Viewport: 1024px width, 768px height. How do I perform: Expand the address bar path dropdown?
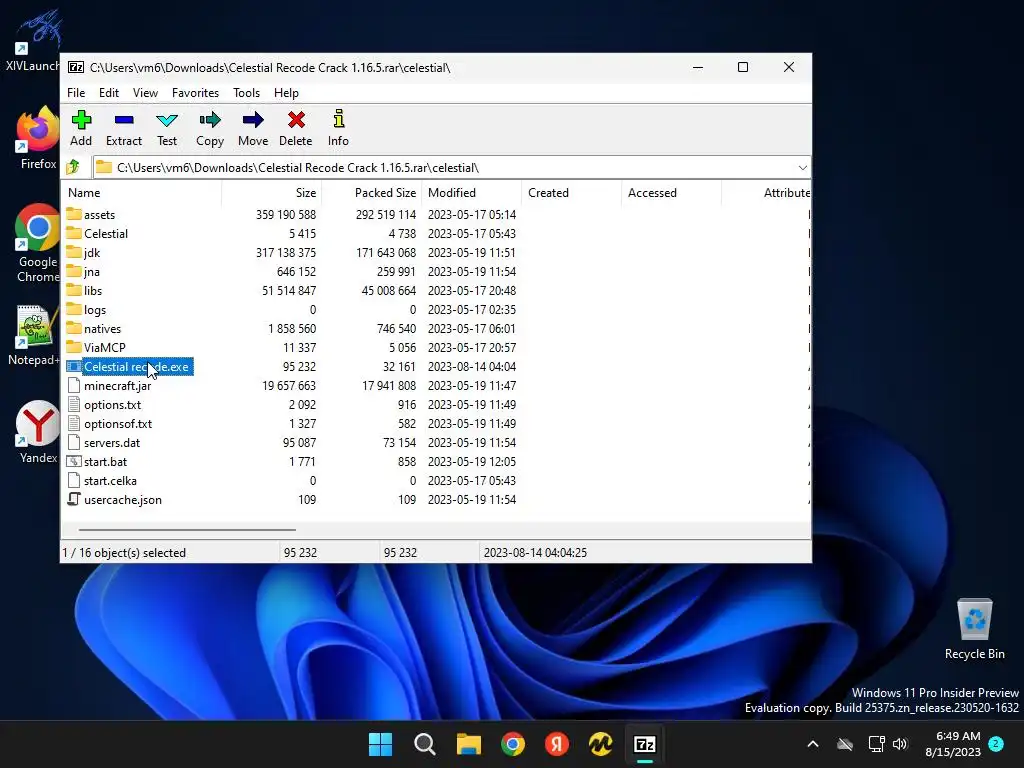pyautogui.click(x=802, y=168)
